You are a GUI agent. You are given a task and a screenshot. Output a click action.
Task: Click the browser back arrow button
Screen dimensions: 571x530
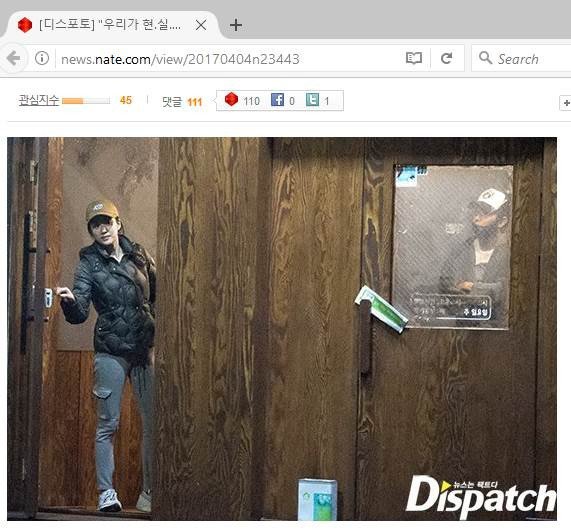13,58
